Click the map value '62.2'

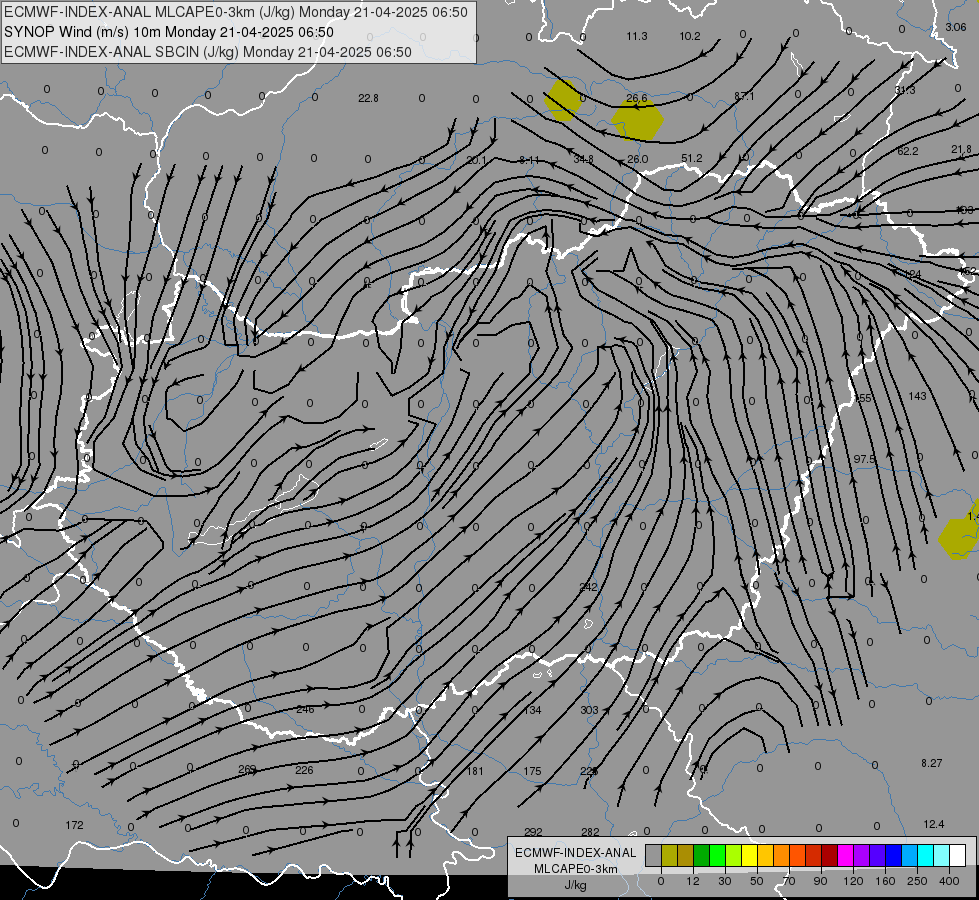908,151
